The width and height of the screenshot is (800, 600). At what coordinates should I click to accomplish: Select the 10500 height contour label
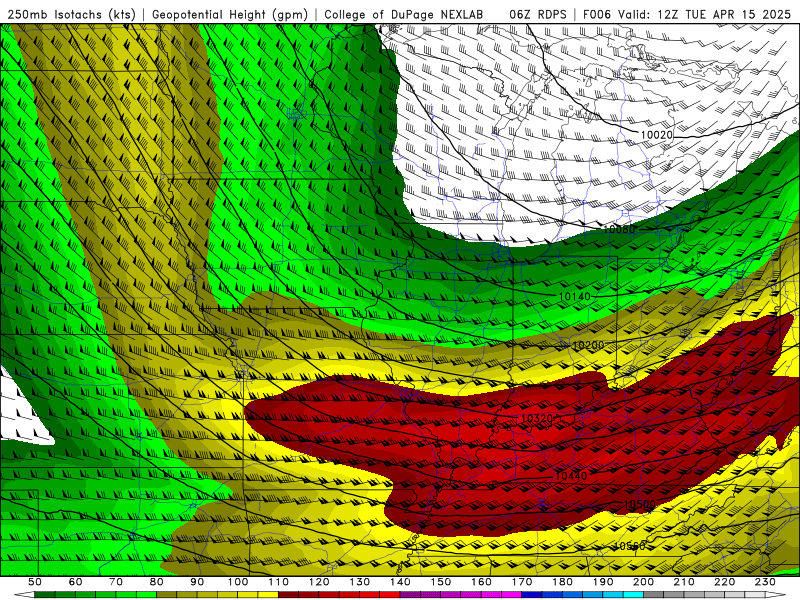640,505
